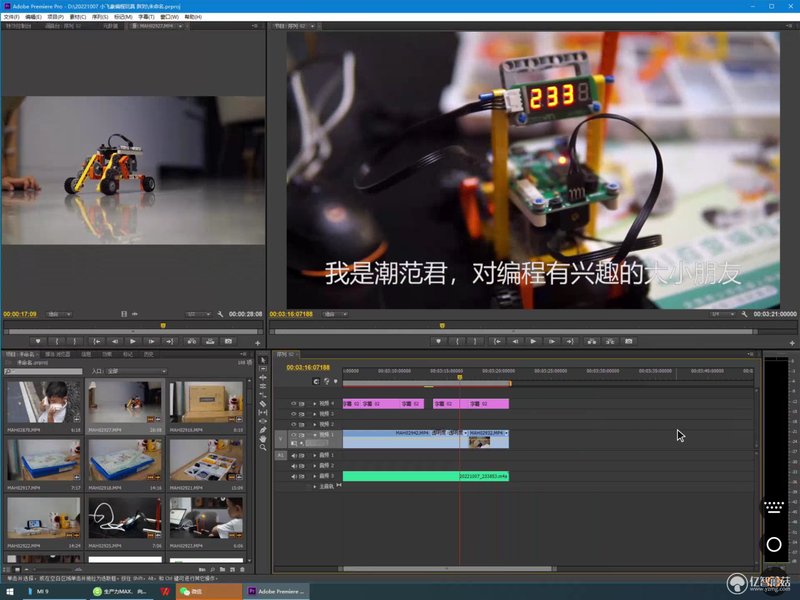Select the Rolling Edit tool

[263, 386]
